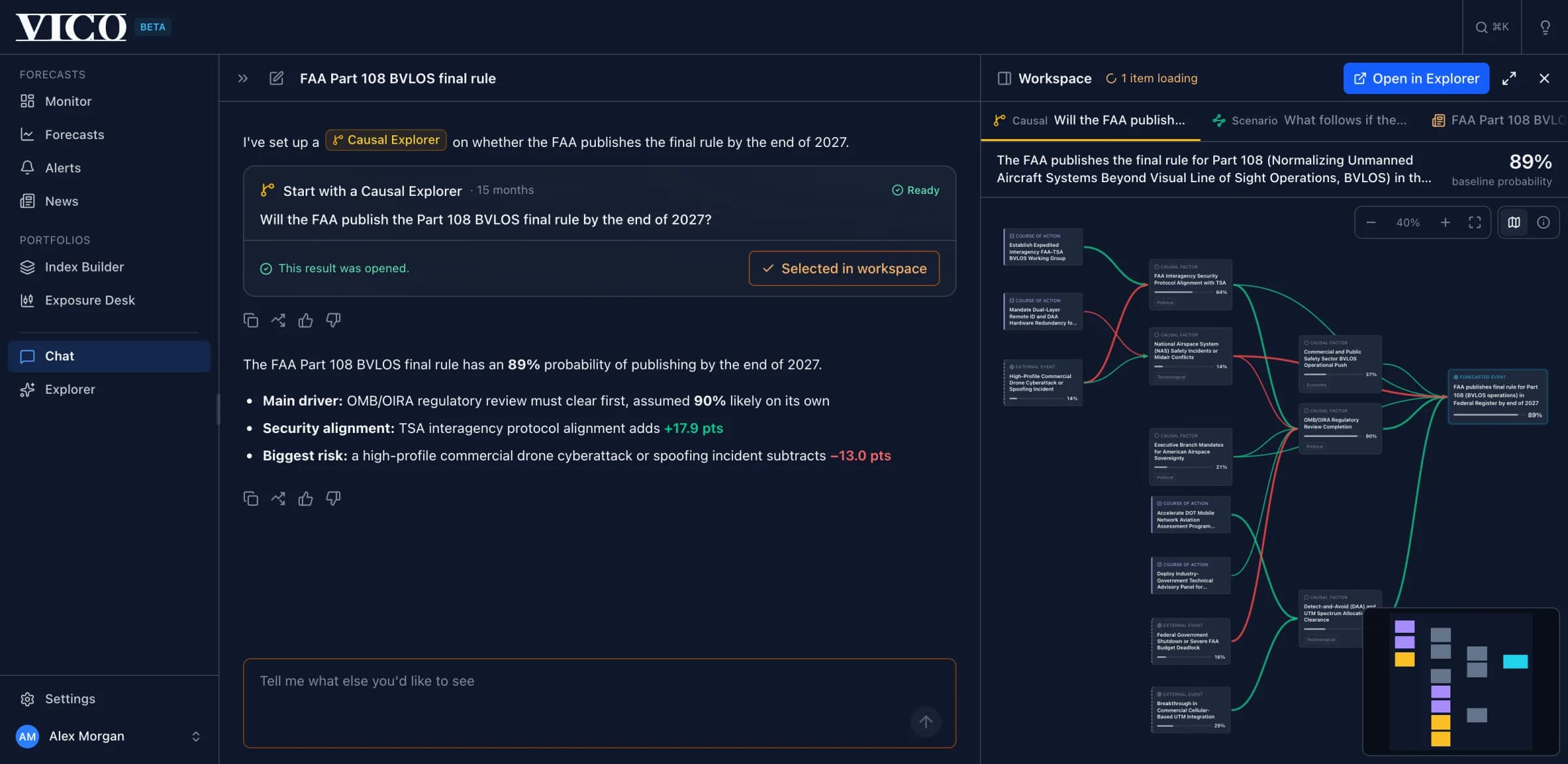Select the Explorer sidebar item
Image resolution: width=1568 pixels, height=764 pixels.
109,389
